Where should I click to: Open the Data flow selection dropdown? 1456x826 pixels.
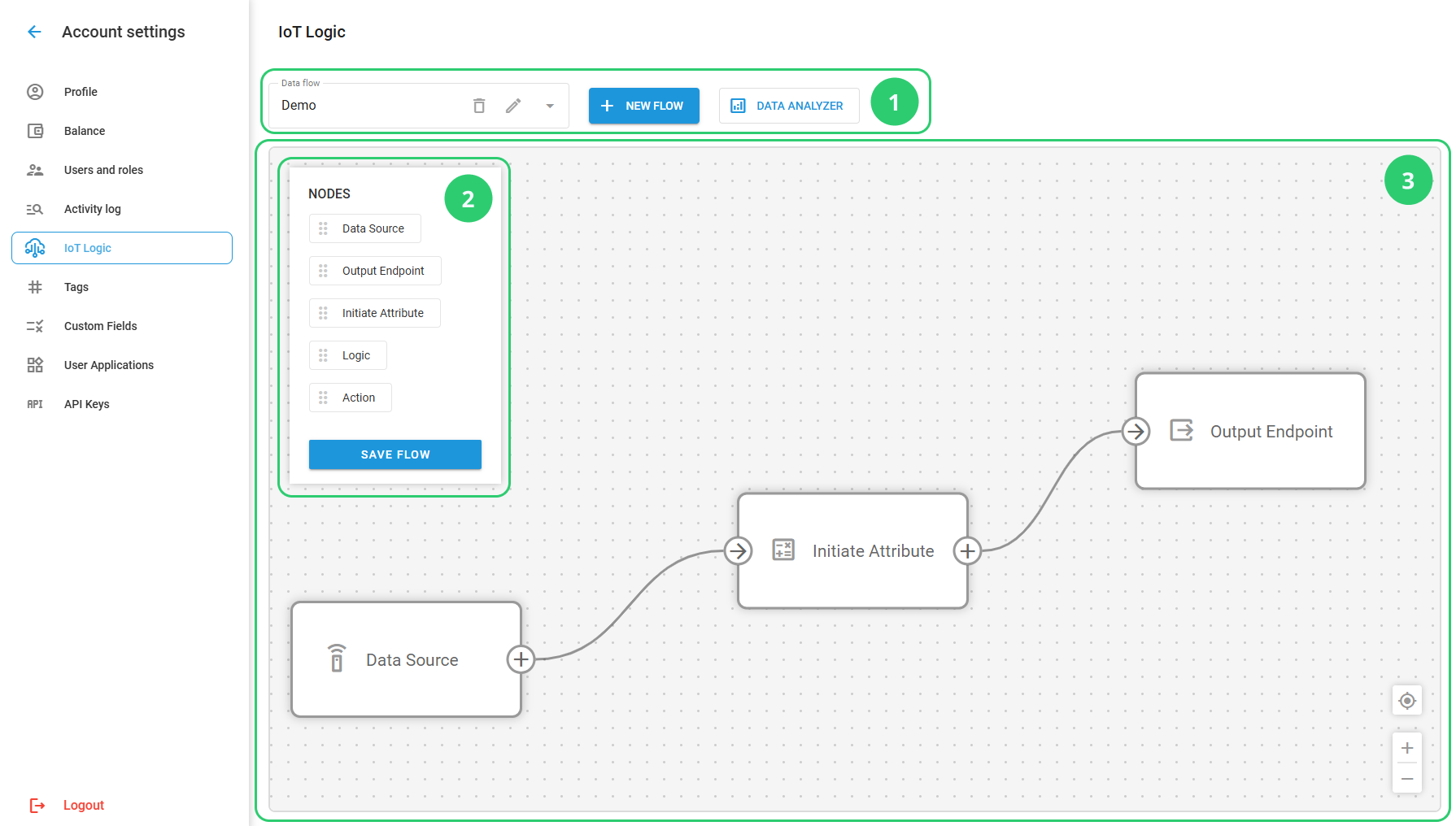pyautogui.click(x=549, y=105)
